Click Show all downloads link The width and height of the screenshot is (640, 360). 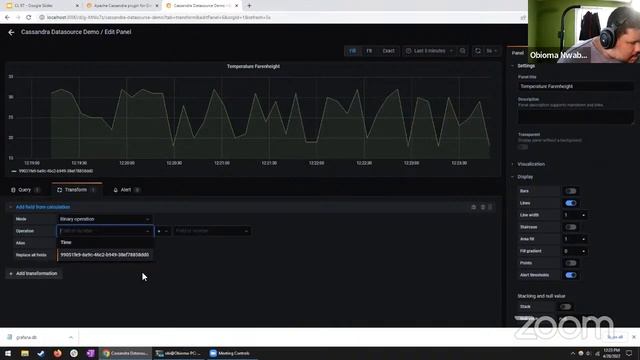pyautogui.click(x=615, y=337)
